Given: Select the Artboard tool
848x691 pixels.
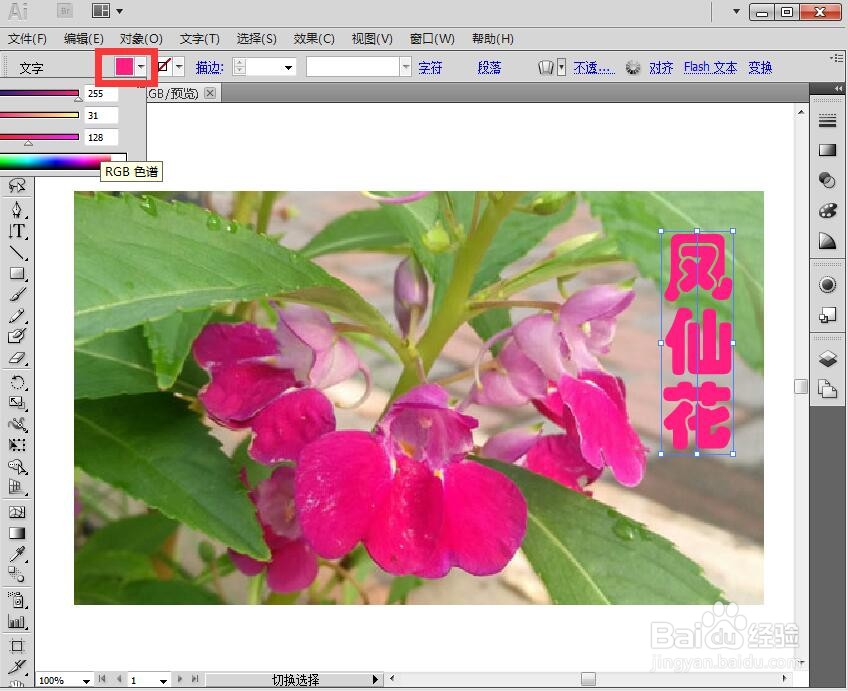Looking at the screenshot, I should 17,646.
